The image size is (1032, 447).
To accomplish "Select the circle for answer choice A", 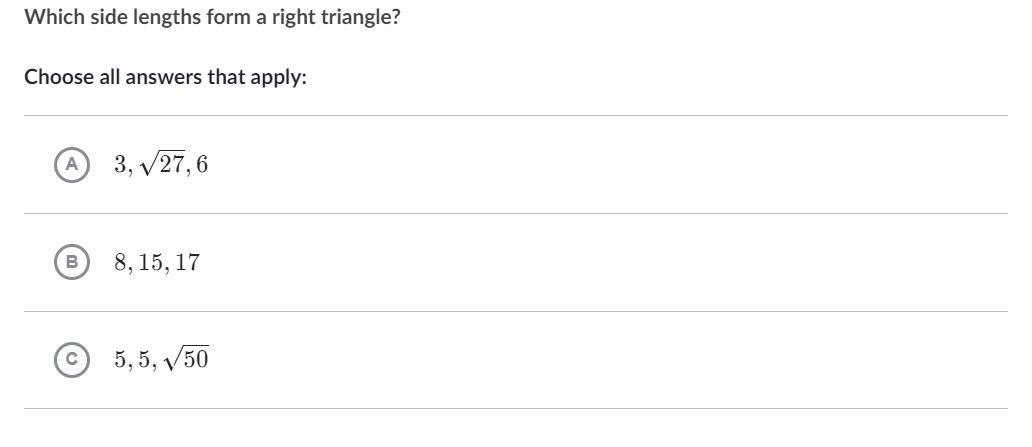I will coord(72,165).
